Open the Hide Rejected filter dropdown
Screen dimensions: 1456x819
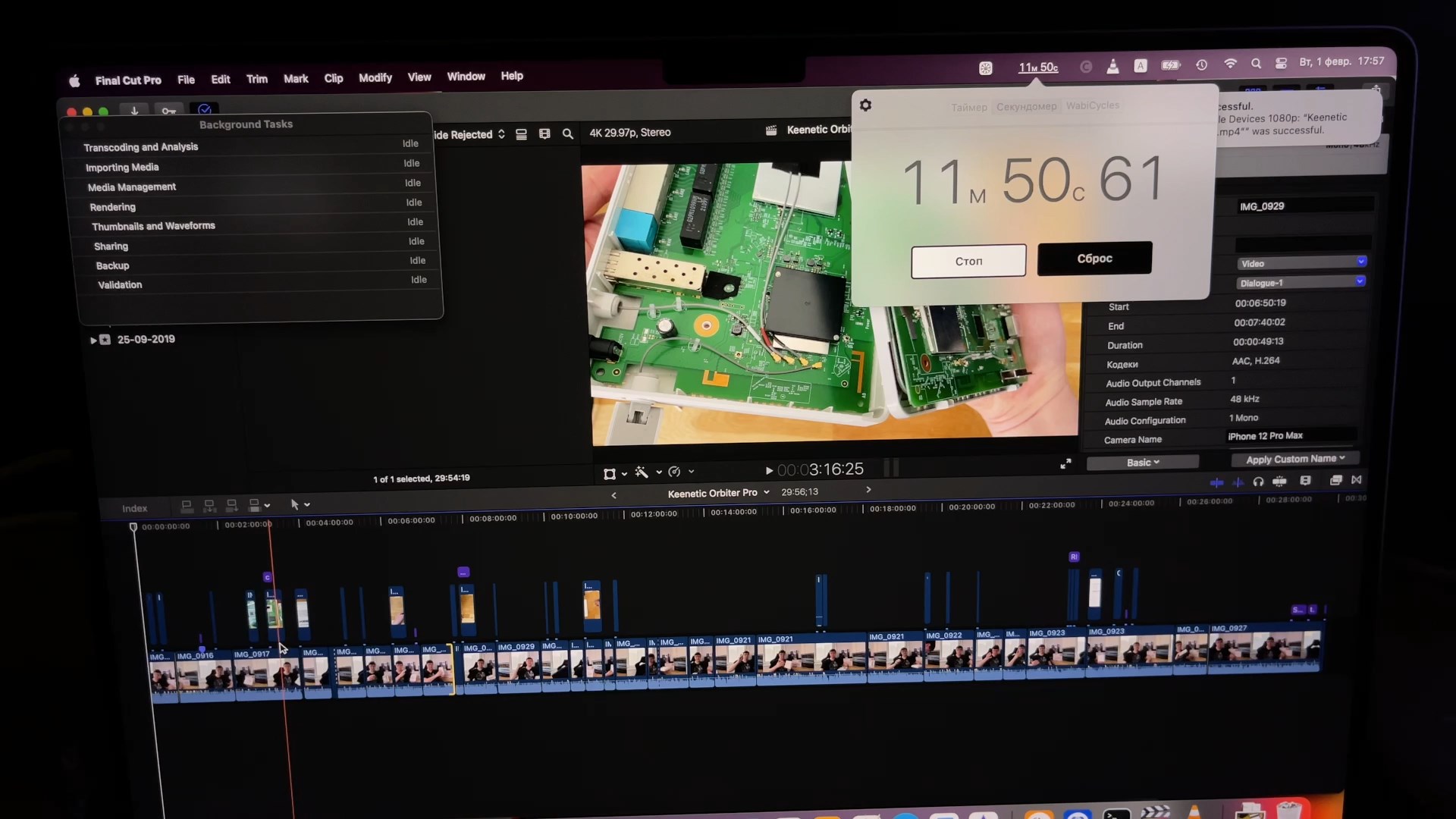point(469,134)
